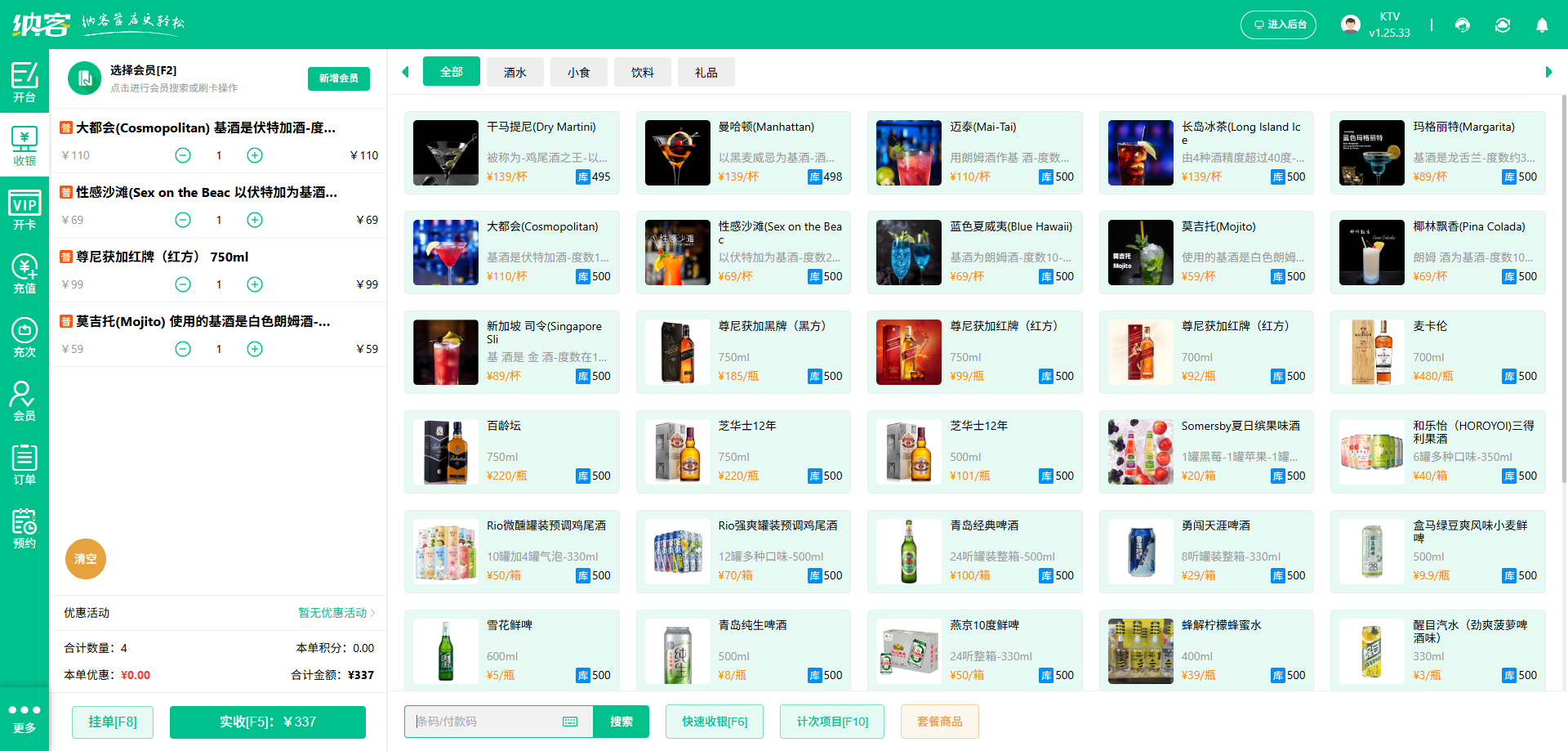This screenshot has height=751, width=1568.
Task: Click the 进入后台 button
Action: tap(1278, 25)
